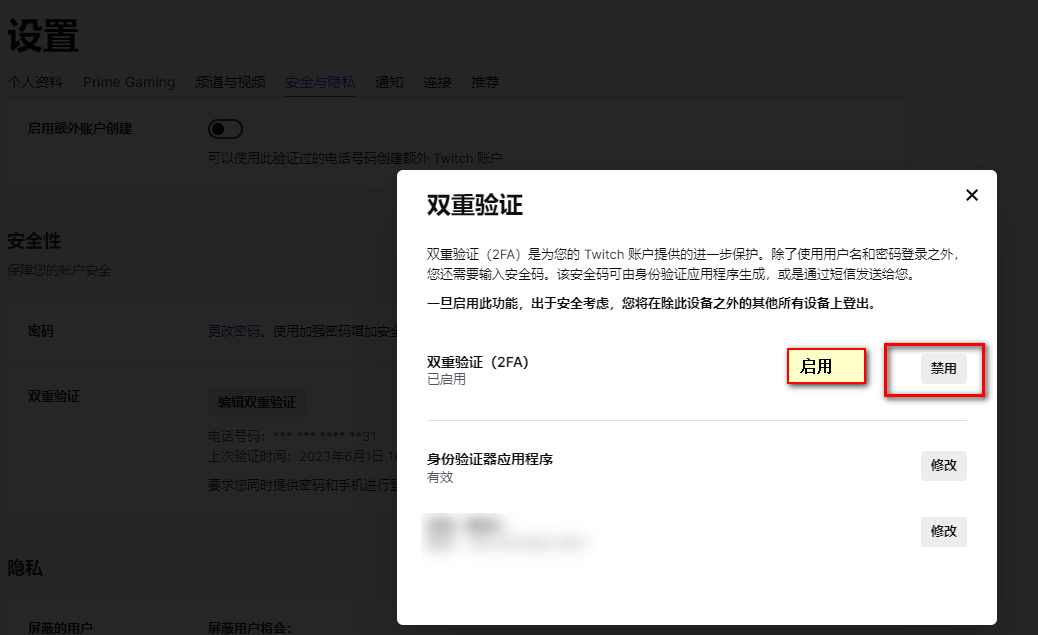The height and width of the screenshot is (635, 1038).
Task: Click 修改 next to 身份验证器应用程序
Action: [943, 466]
